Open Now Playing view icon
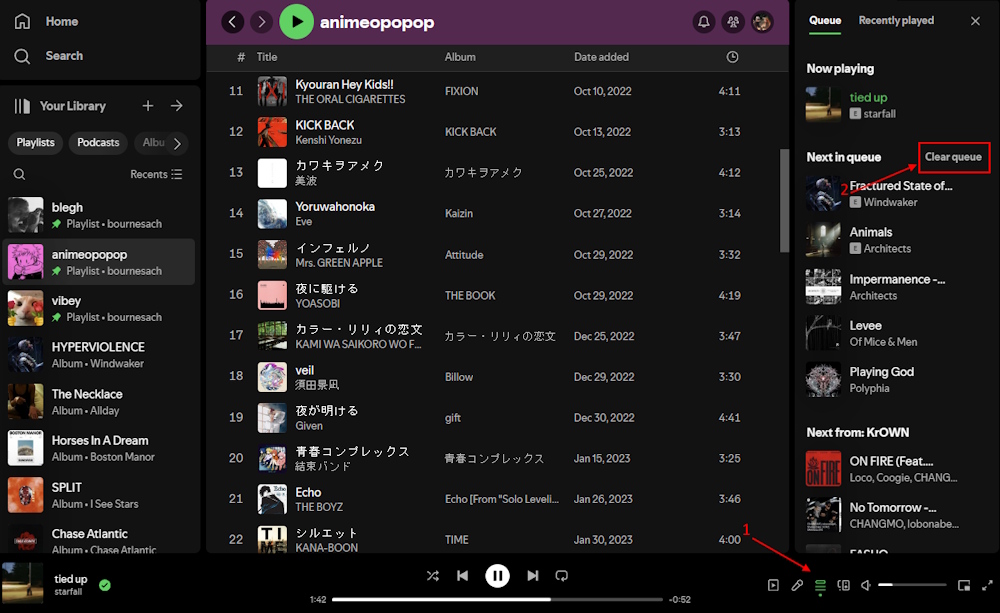Image resolution: width=1000 pixels, height=613 pixels. coord(773,585)
